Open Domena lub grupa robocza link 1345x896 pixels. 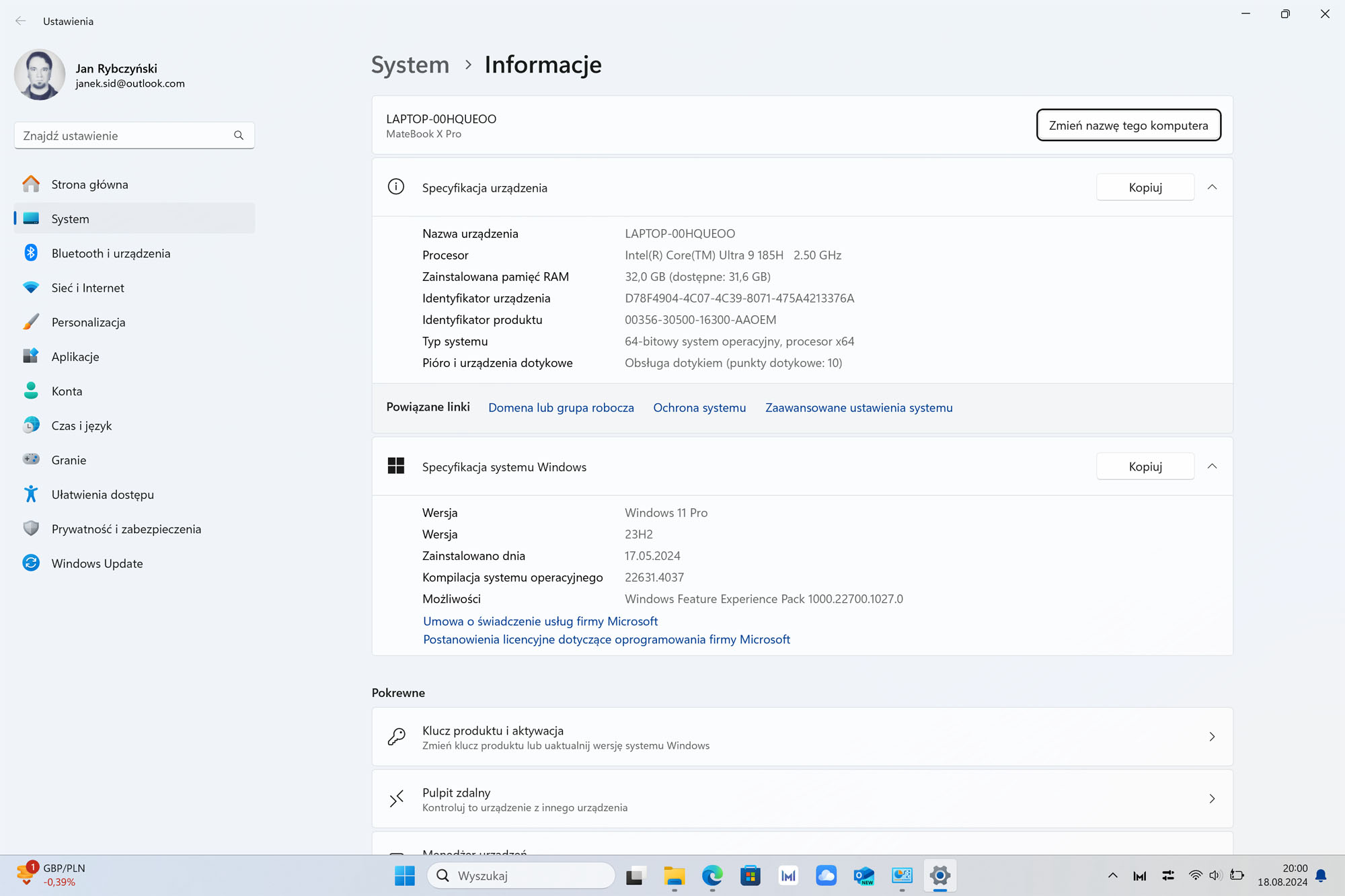(561, 407)
